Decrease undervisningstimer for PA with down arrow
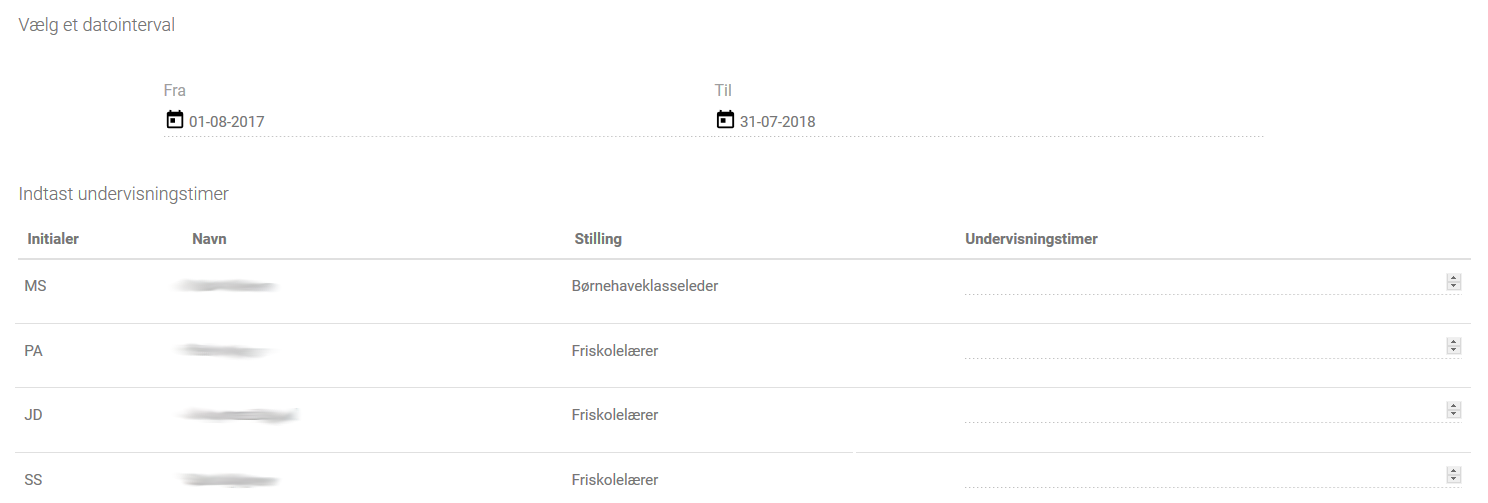 click(1454, 351)
